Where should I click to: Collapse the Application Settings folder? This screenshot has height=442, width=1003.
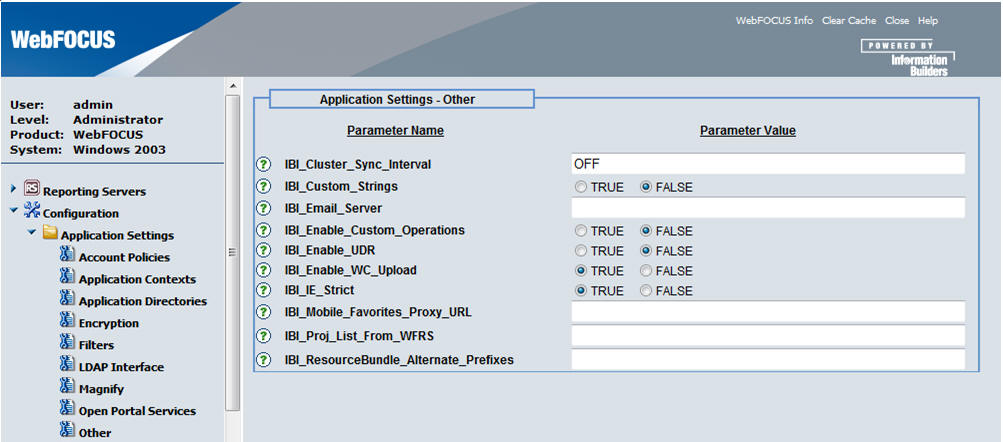(32, 232)
